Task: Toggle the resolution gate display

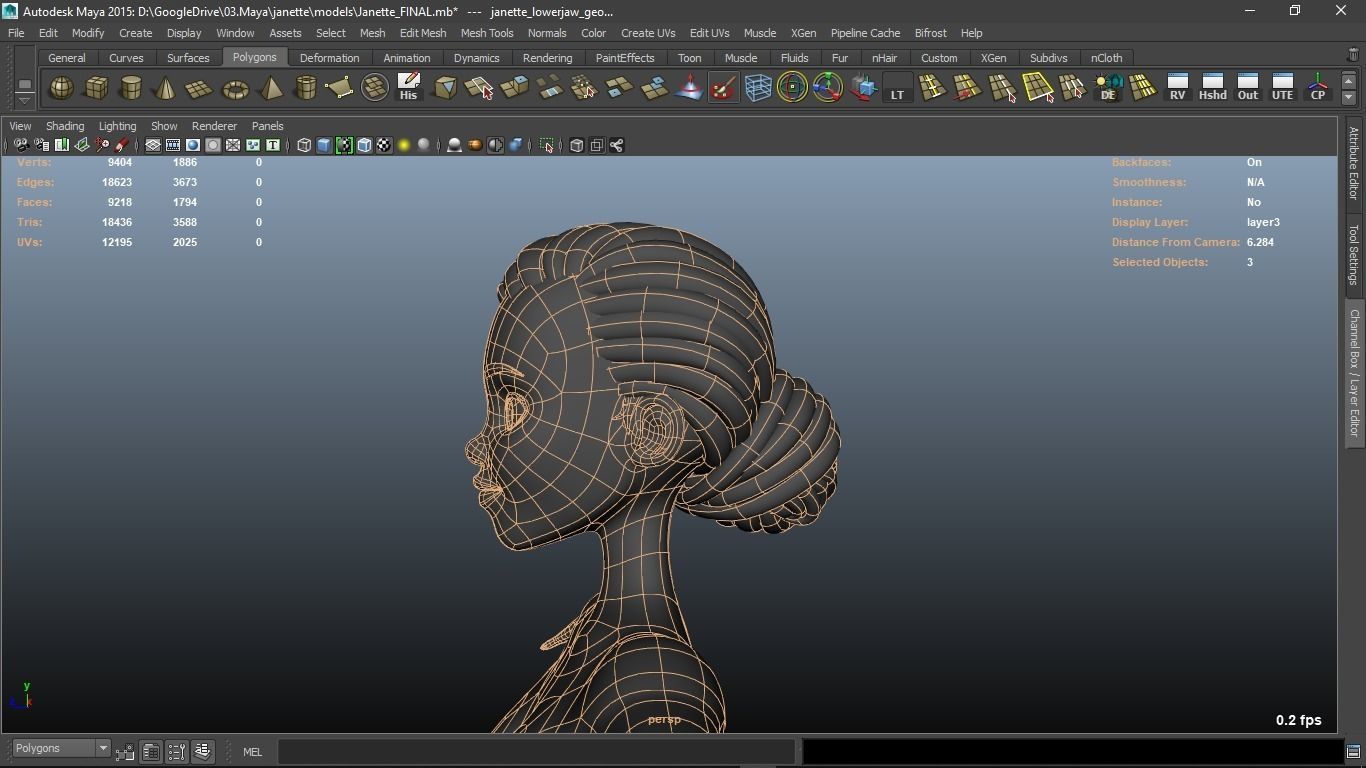Action: (x=193, y=145)
